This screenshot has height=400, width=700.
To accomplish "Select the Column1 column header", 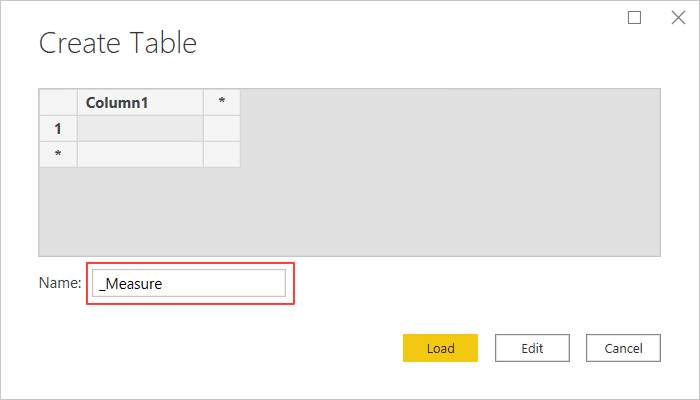I will [x=140, y=102].
